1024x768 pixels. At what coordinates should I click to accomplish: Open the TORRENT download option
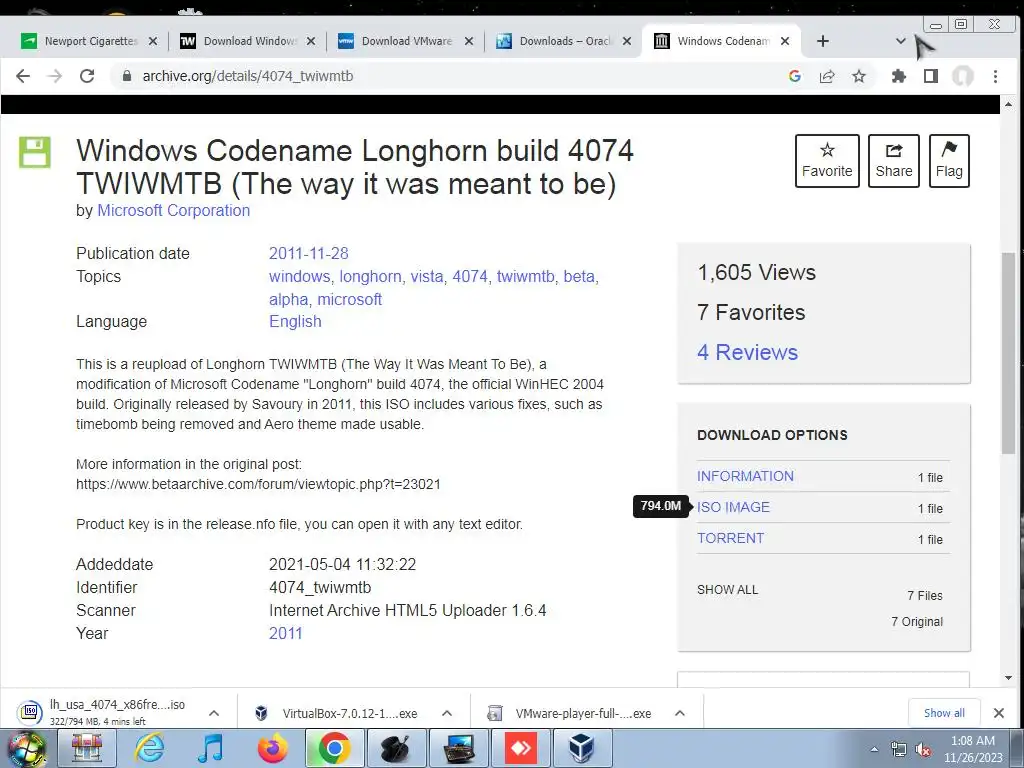click(730, 538)
